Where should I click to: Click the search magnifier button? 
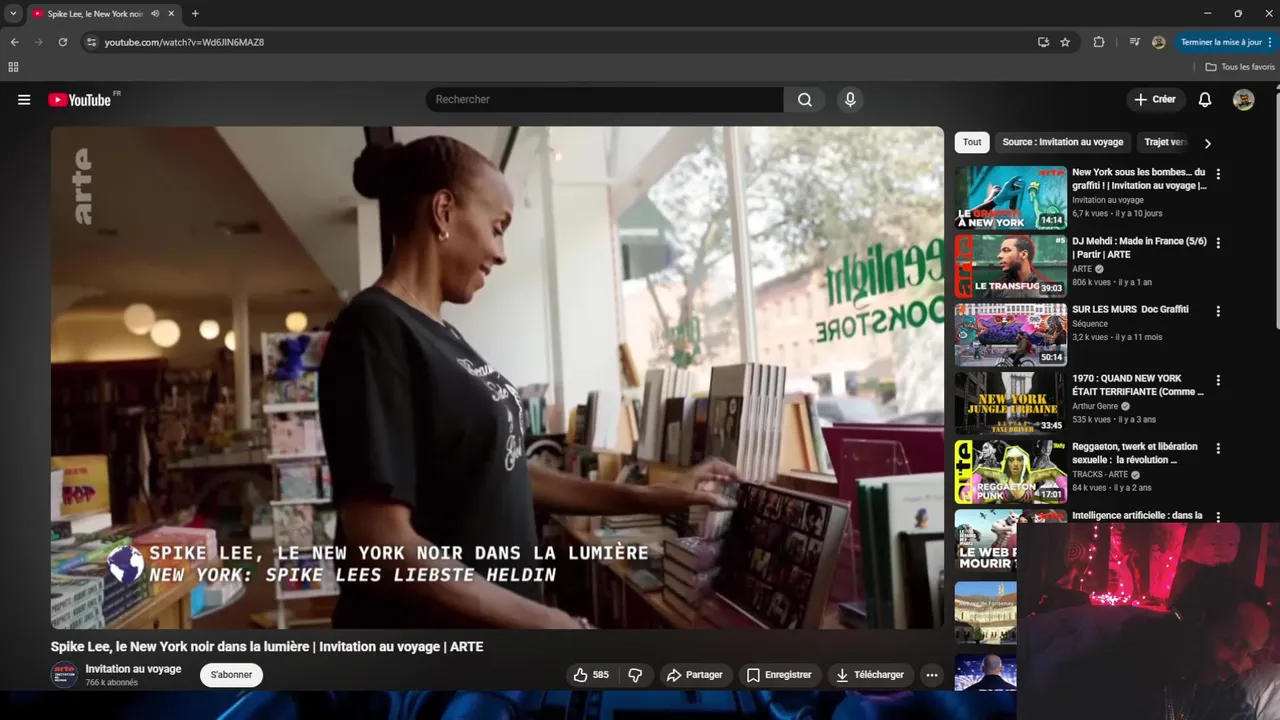[x=805, y=100]
